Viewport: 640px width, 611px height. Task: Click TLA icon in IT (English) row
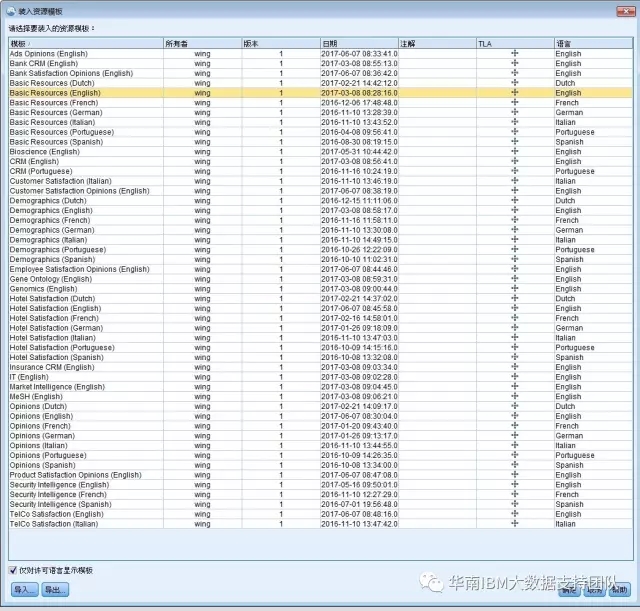click(515, 377)
